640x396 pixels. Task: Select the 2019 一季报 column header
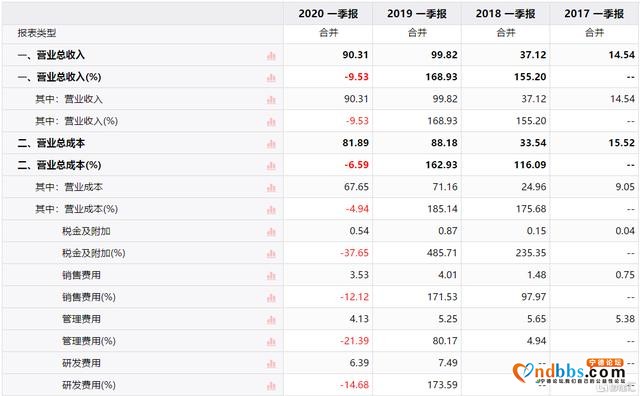click(417, 14)
